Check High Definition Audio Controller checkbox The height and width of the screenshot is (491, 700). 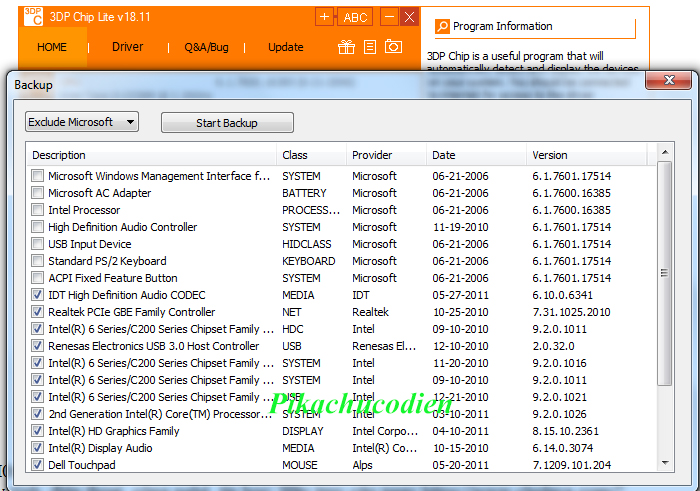[38, 227]
